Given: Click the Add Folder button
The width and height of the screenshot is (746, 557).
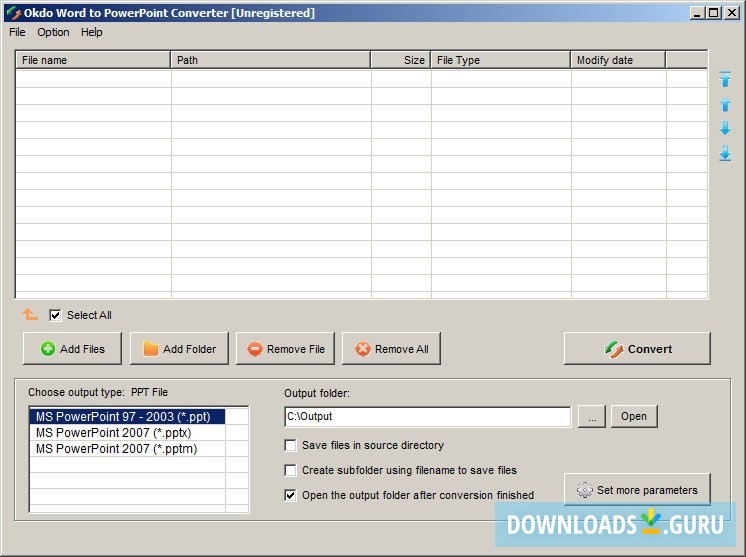Looking at the screenshot, I should (179, 349).
